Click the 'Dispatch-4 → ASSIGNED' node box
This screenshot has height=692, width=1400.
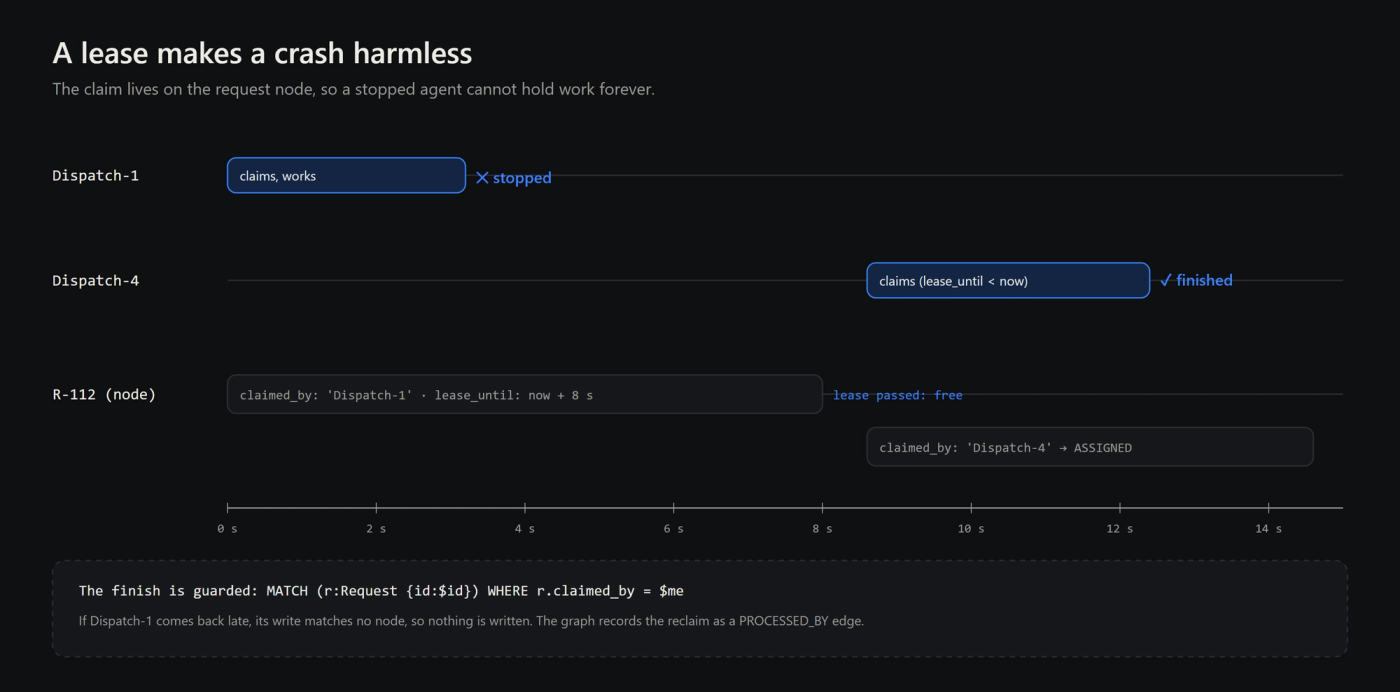tap(1090, 447)
